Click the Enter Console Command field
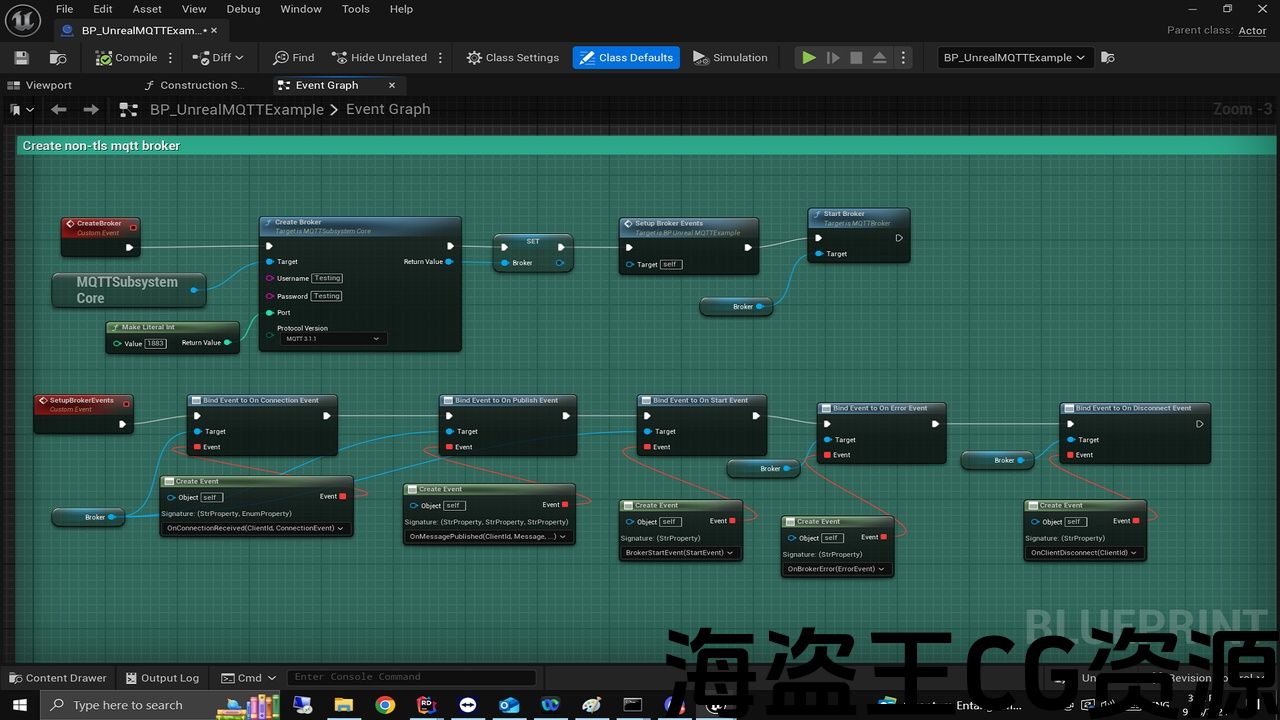 (412, 677)
